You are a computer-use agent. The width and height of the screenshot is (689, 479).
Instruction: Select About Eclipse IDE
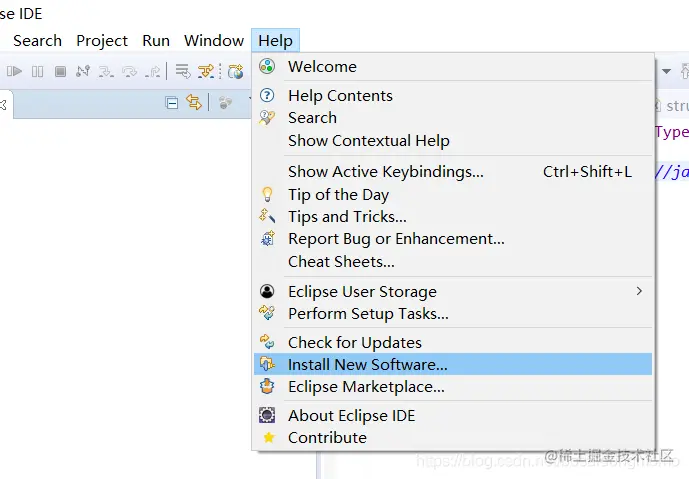tap(453, 415)
